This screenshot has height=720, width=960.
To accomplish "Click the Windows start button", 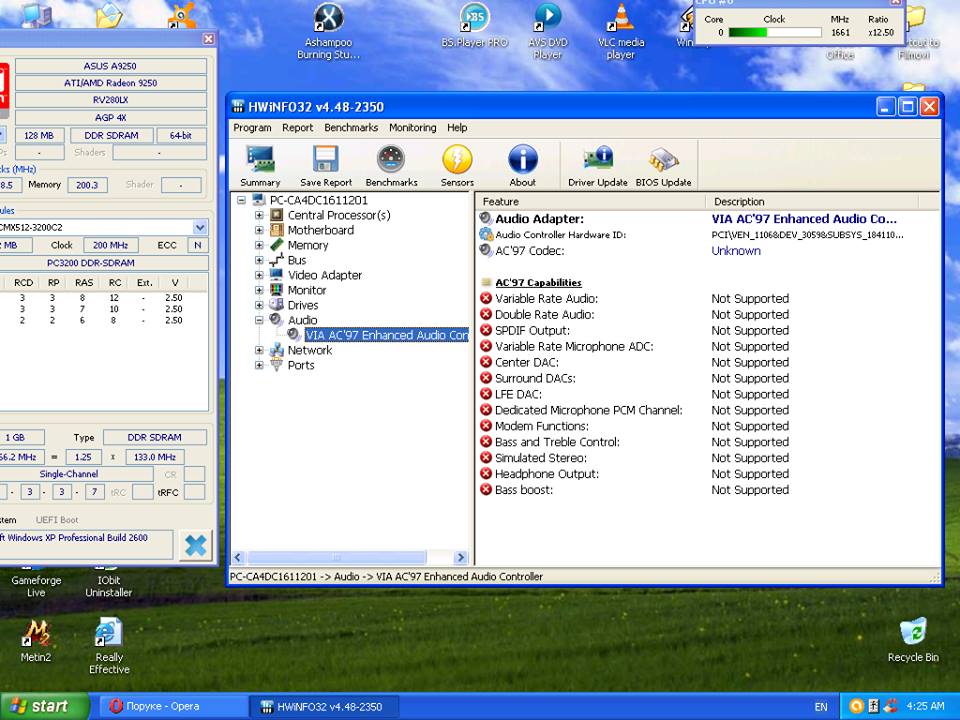I will tap(45, 706).
